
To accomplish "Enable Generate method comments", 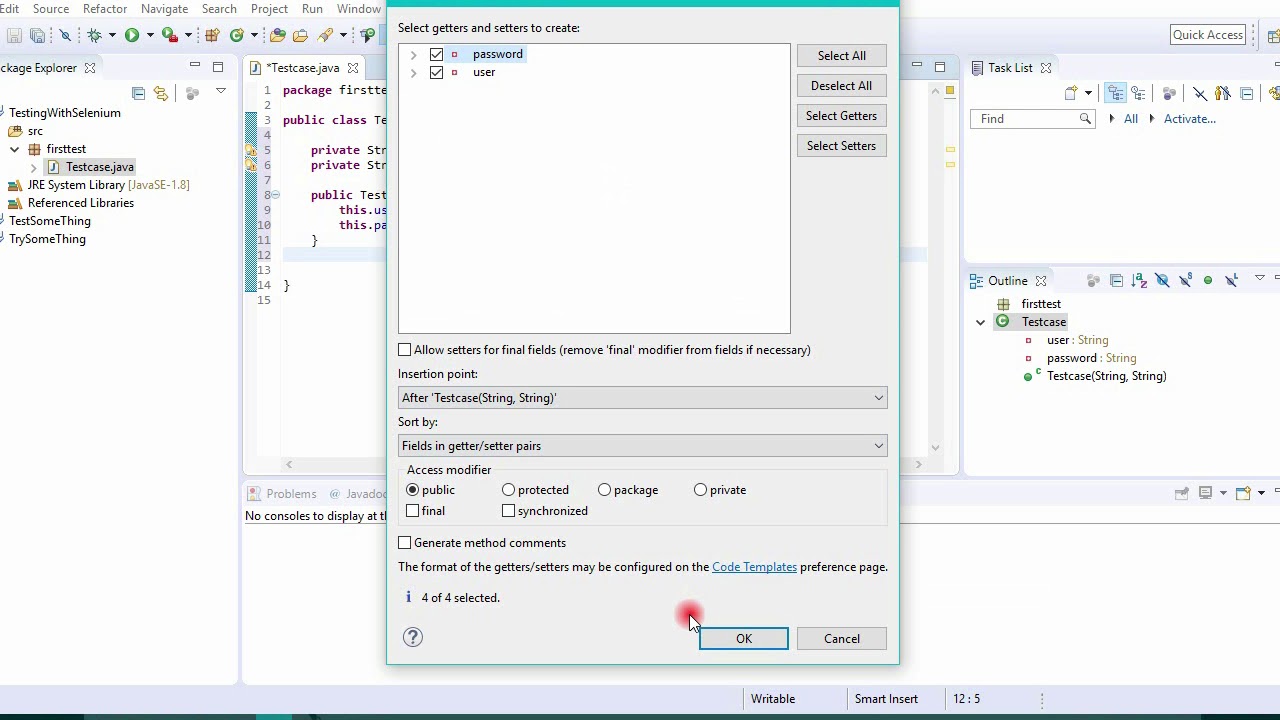I will 404,543.
